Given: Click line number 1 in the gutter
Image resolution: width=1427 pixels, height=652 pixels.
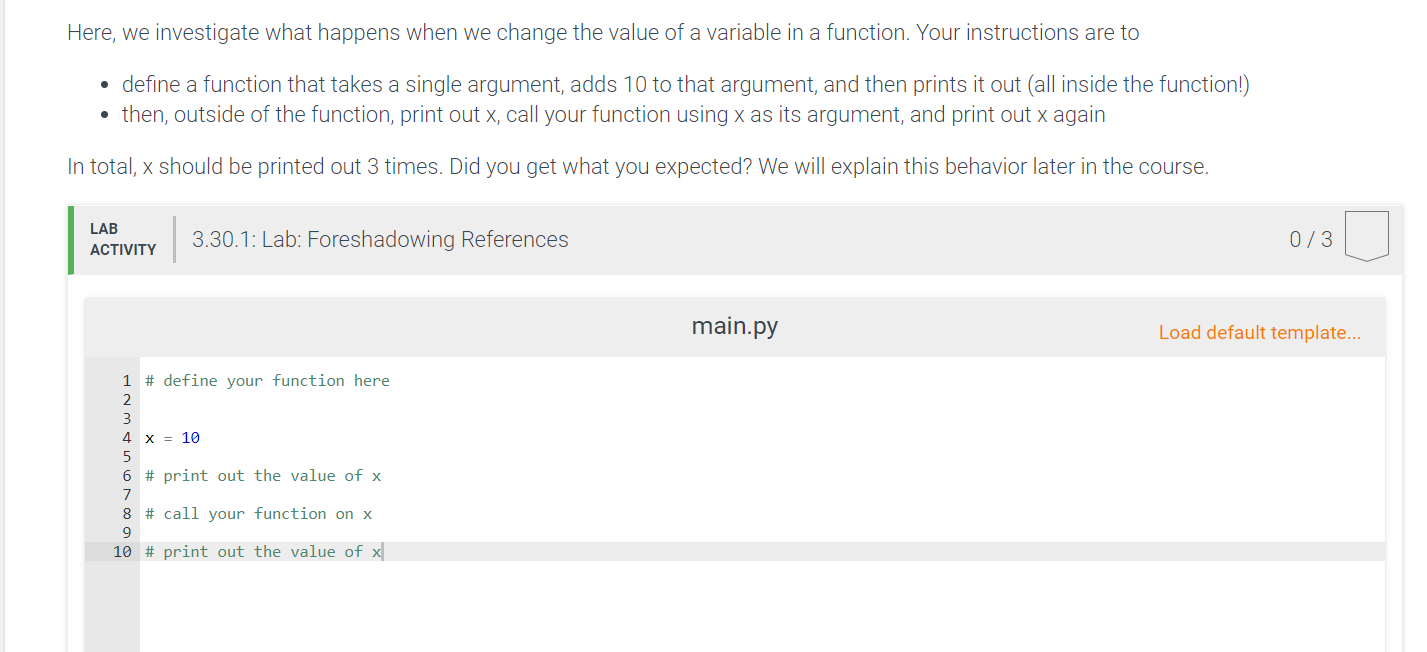Looking at the screenshot, I should coord(126,380).
